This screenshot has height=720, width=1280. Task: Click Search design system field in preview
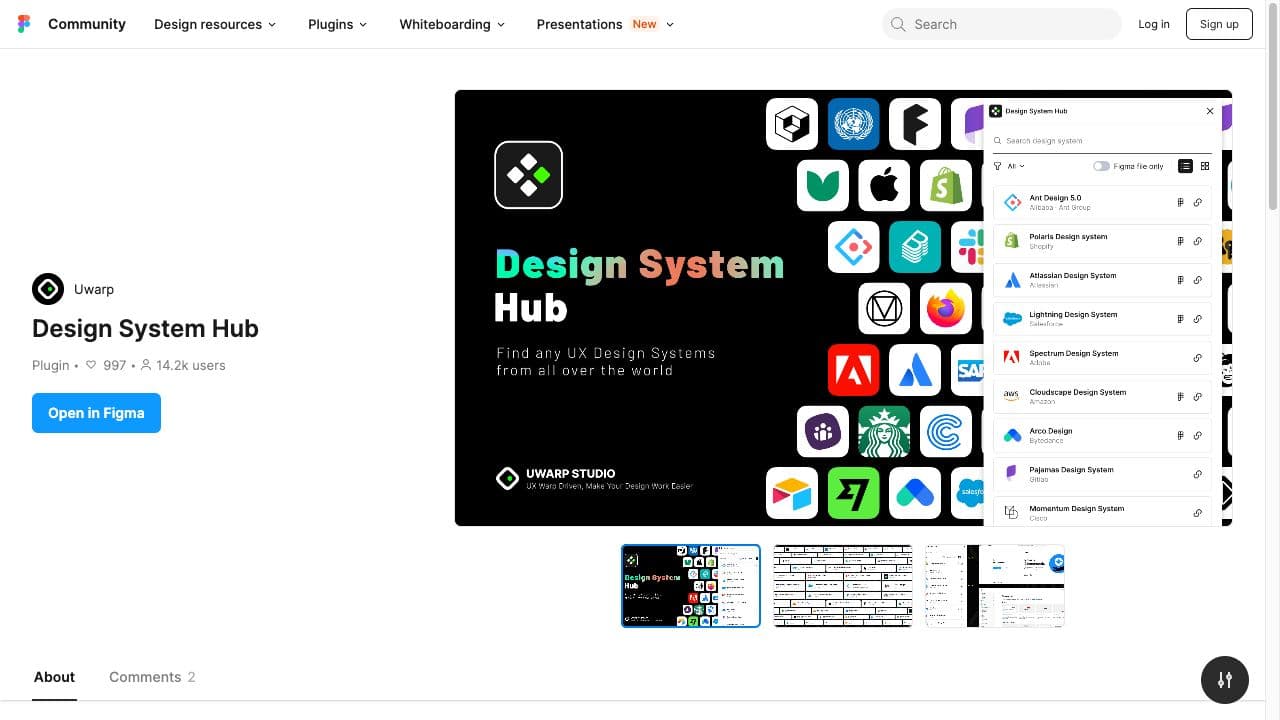point(1100,141)
